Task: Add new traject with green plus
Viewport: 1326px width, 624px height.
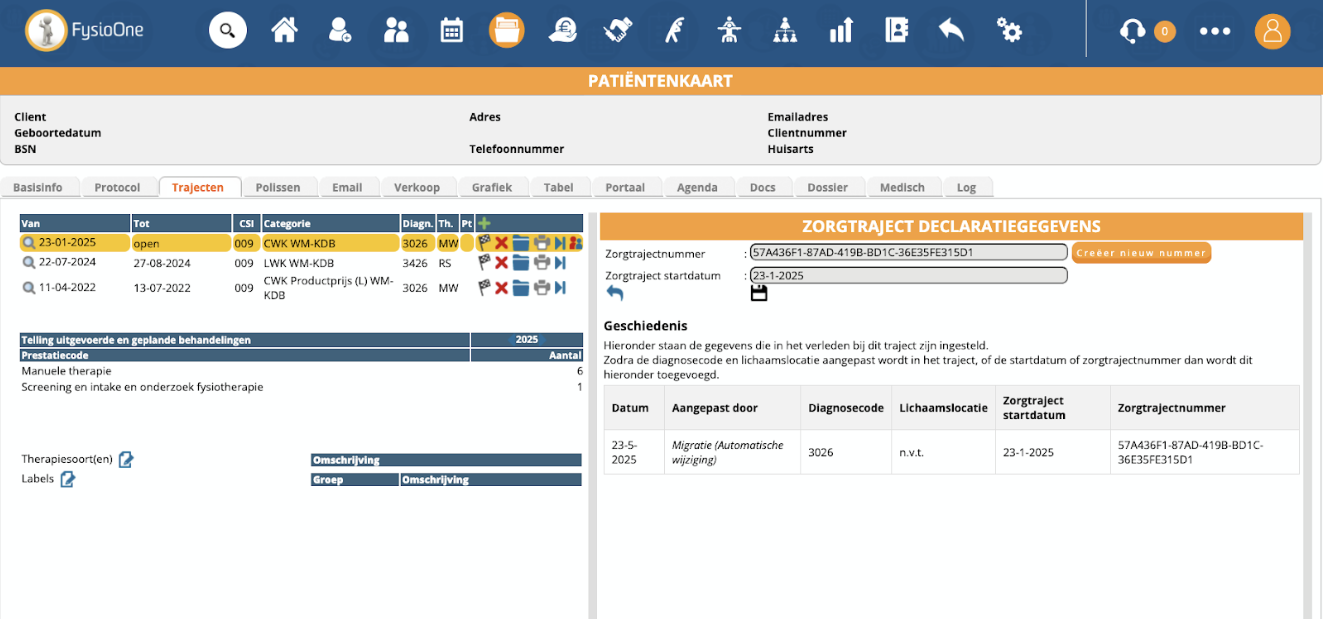Action: coord(484,223)
